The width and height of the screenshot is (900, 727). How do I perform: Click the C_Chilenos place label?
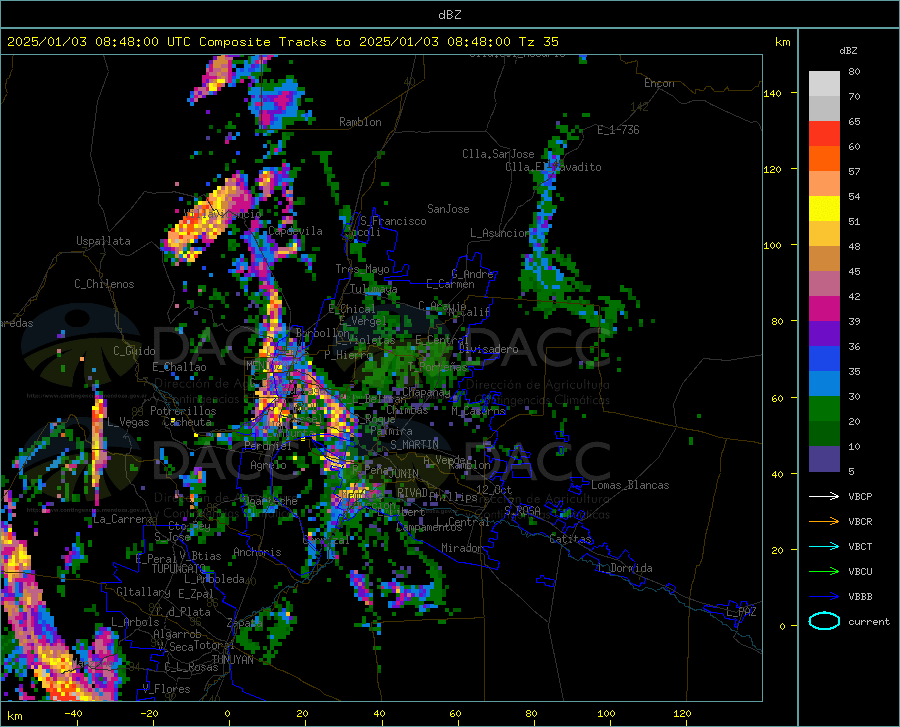click(x=104, y=284)
